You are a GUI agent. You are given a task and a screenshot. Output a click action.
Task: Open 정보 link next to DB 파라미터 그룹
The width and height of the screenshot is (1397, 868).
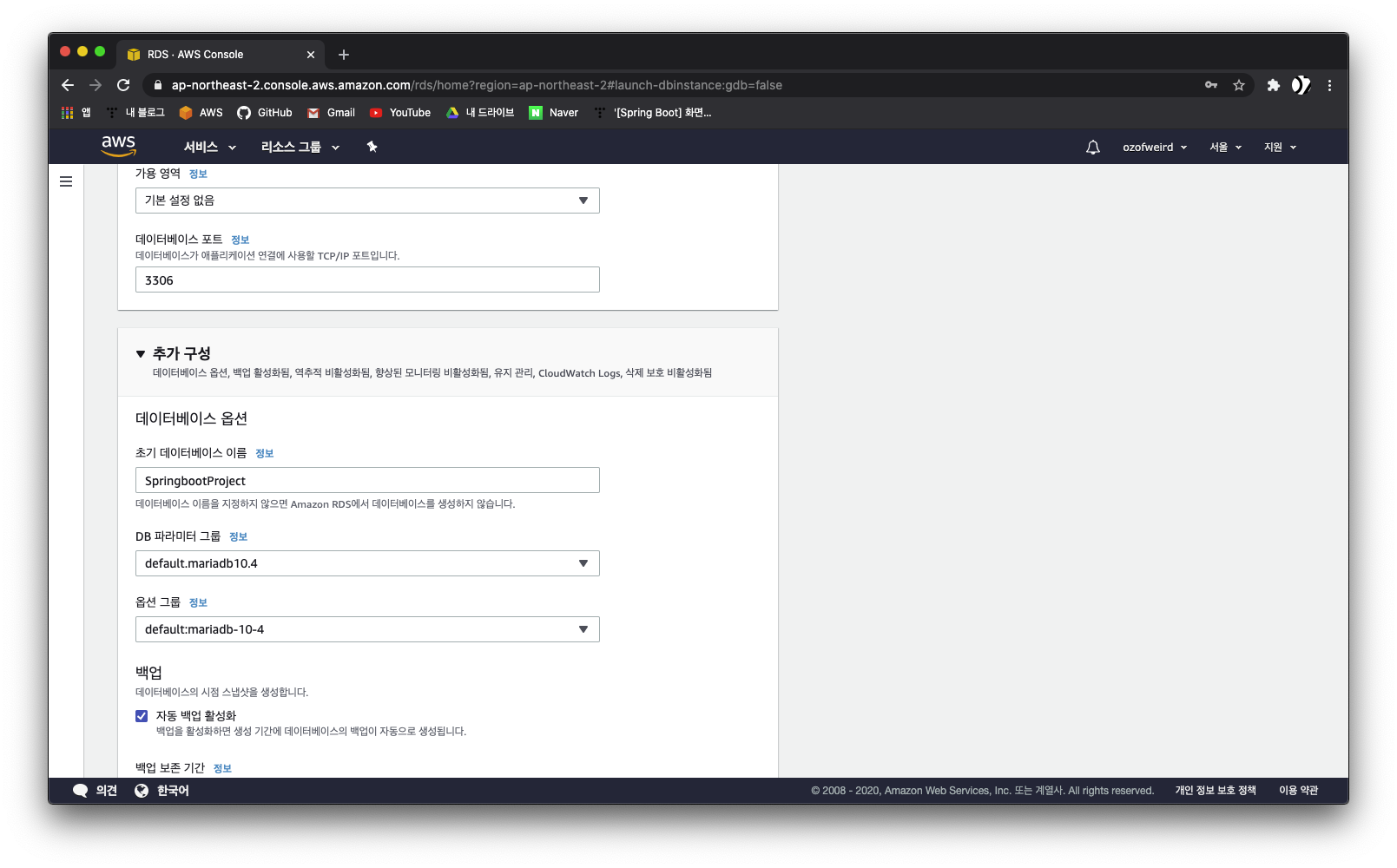point(238,537)
